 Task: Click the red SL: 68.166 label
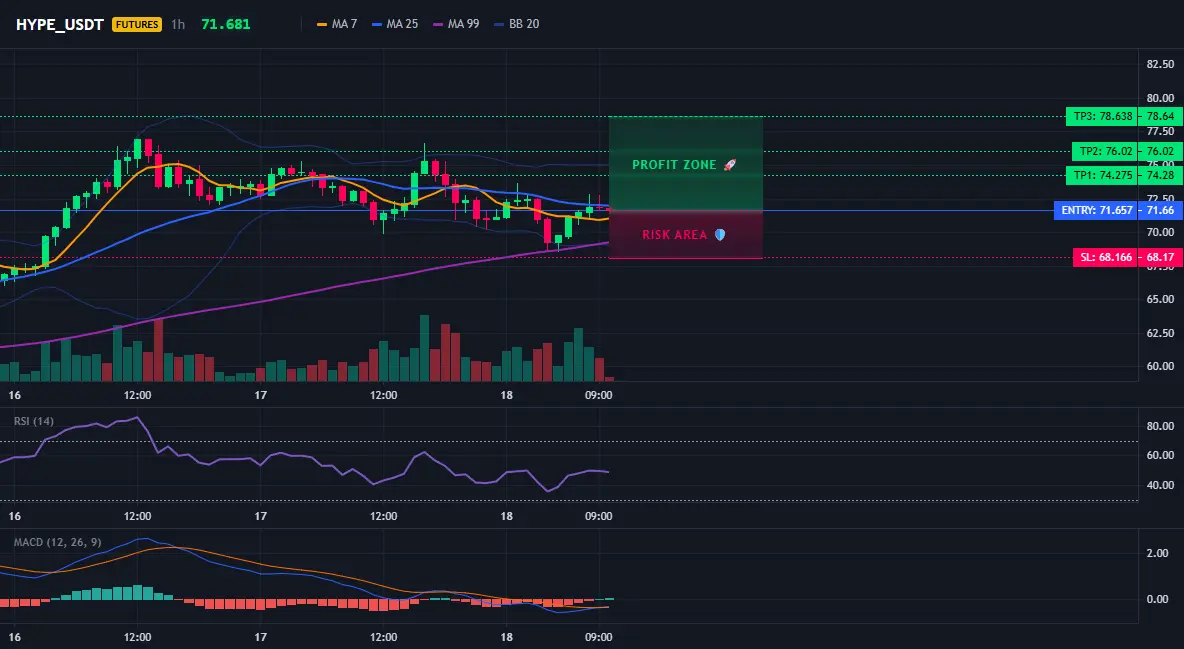click(1106, 258)
